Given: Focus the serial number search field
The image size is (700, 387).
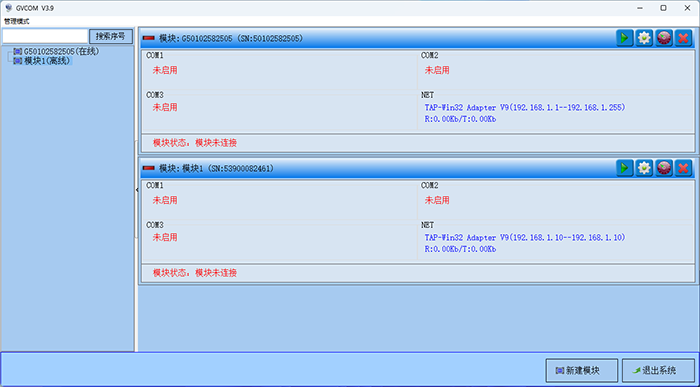Looking at the screenshot, I should tap(45, 36).
